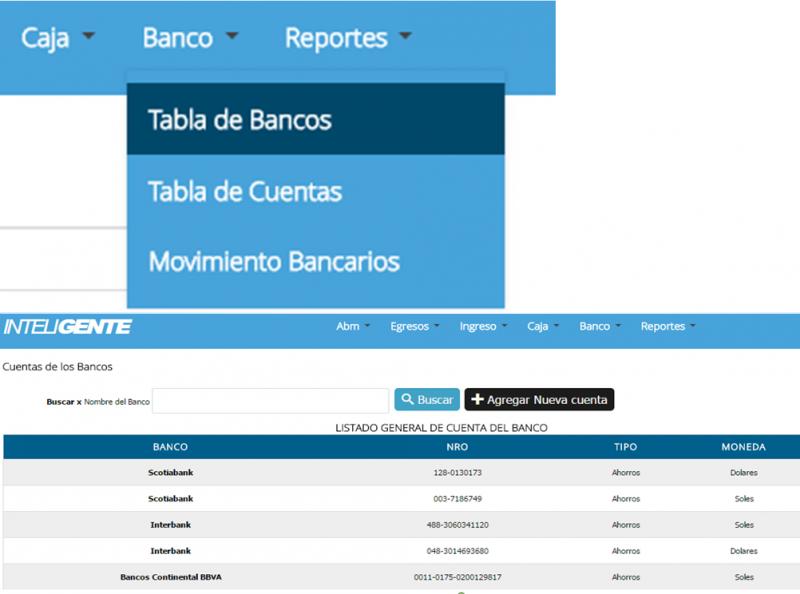
Task: Click account number 003-7186749
Action: tap(458, 499)
